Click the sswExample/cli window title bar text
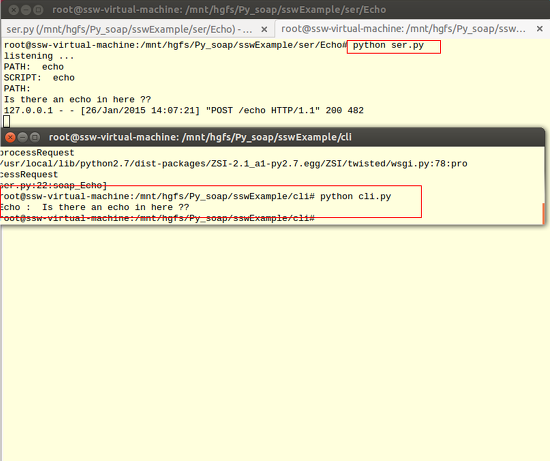550x461 pixels. coord(200,137)
